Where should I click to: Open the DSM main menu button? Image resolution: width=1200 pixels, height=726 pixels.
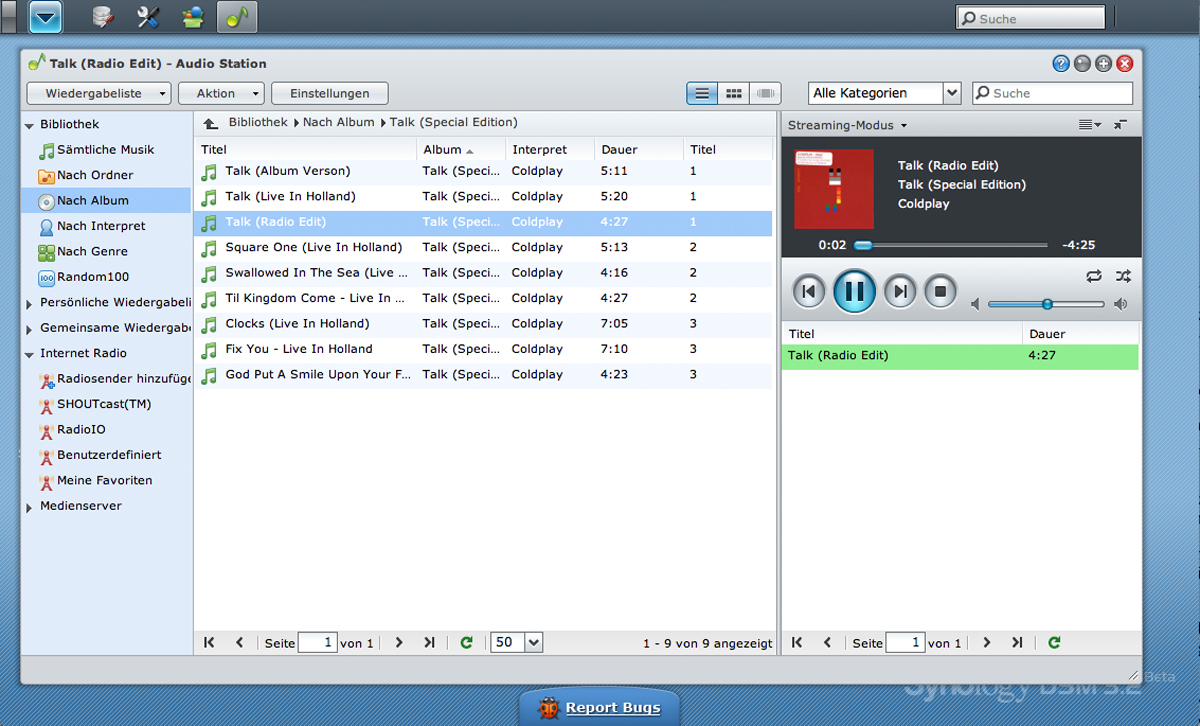click(x=46, y=17)
